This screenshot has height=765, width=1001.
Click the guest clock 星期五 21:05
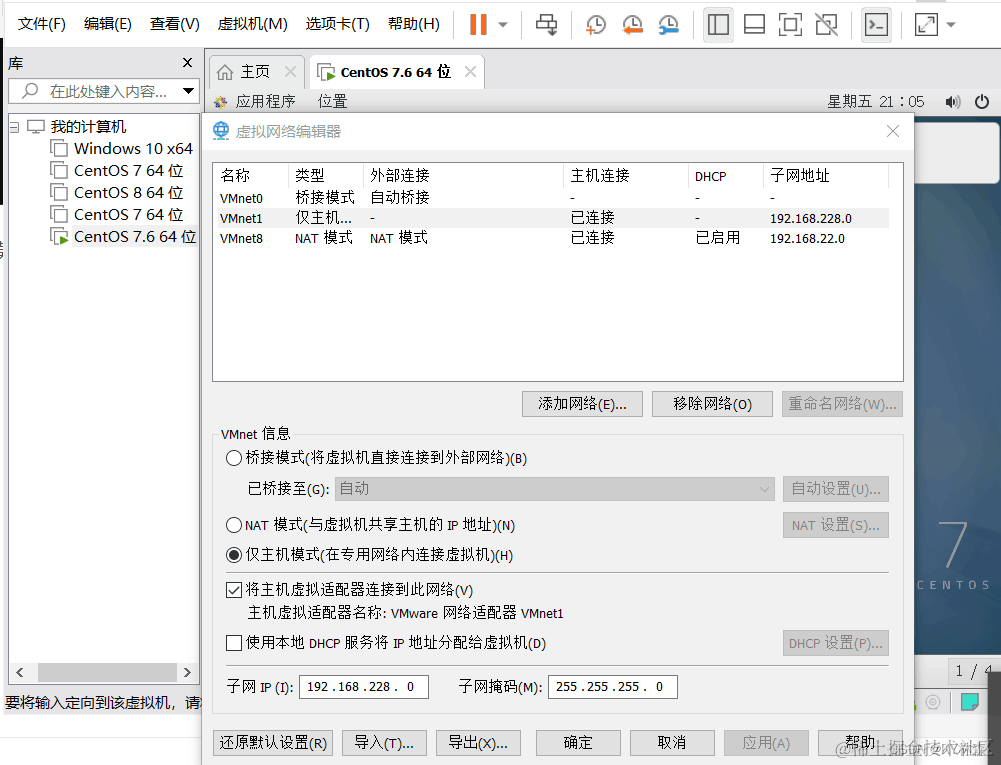point(876,102)
